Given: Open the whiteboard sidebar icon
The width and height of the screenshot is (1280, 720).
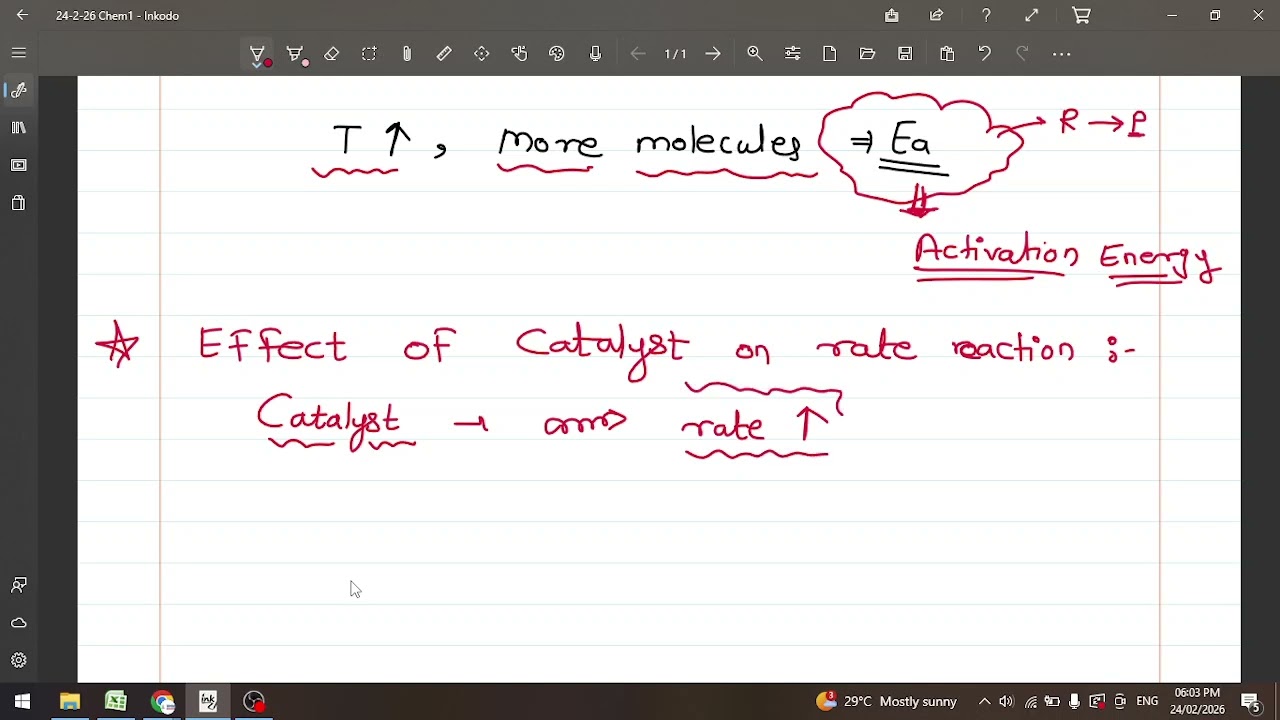Looking at the screenshot, I should click(19, 165).
